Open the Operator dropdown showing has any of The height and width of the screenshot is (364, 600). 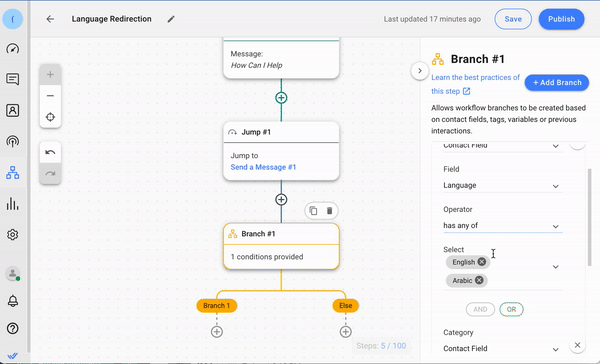[502, 226]
